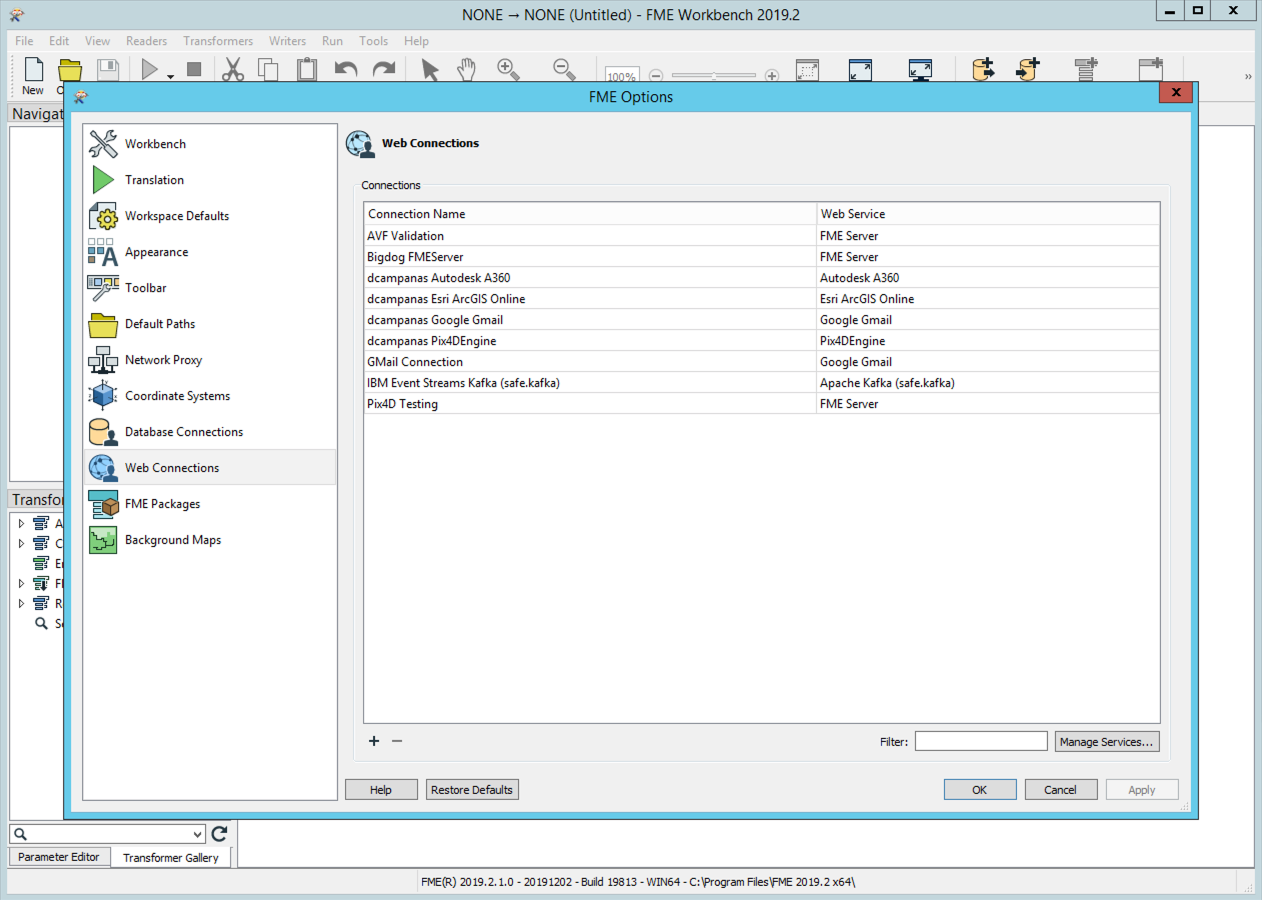Select the Pix4D Testing connection

point(762,404)
